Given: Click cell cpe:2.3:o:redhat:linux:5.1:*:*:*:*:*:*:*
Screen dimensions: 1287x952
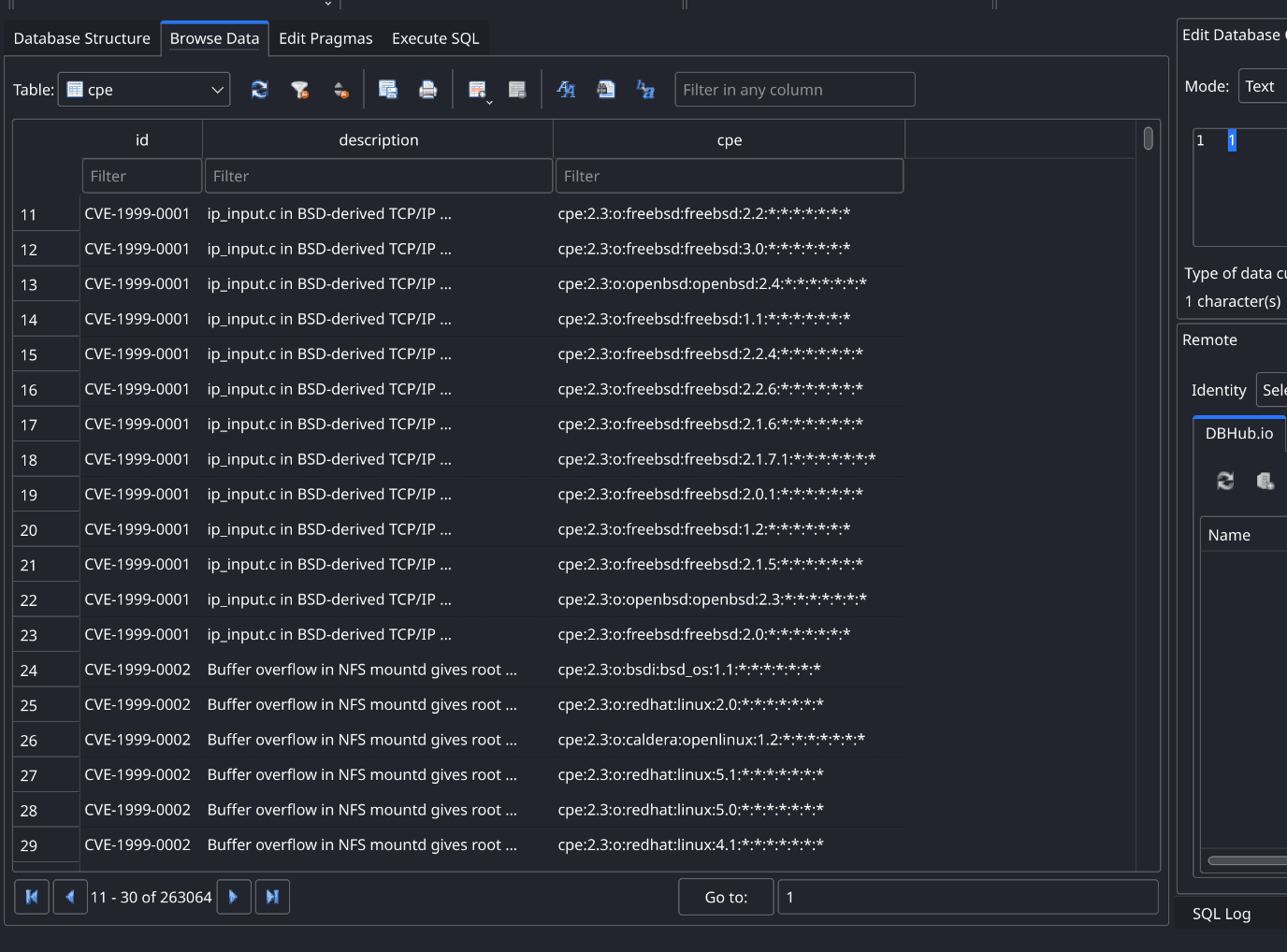Looking at the screenshot, I should (730, 774).
